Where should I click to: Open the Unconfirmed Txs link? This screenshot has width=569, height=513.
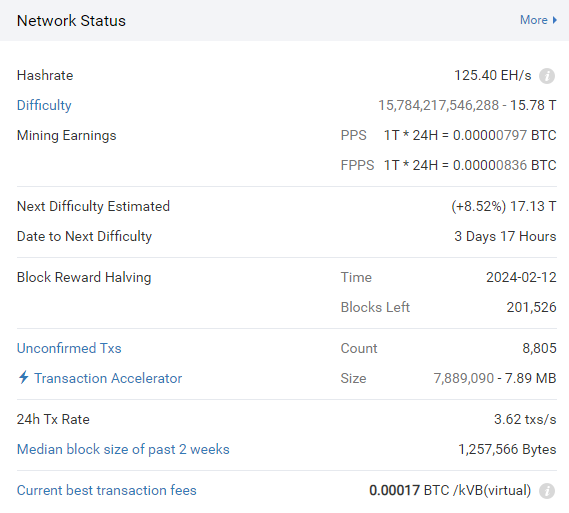coord(69,348)
